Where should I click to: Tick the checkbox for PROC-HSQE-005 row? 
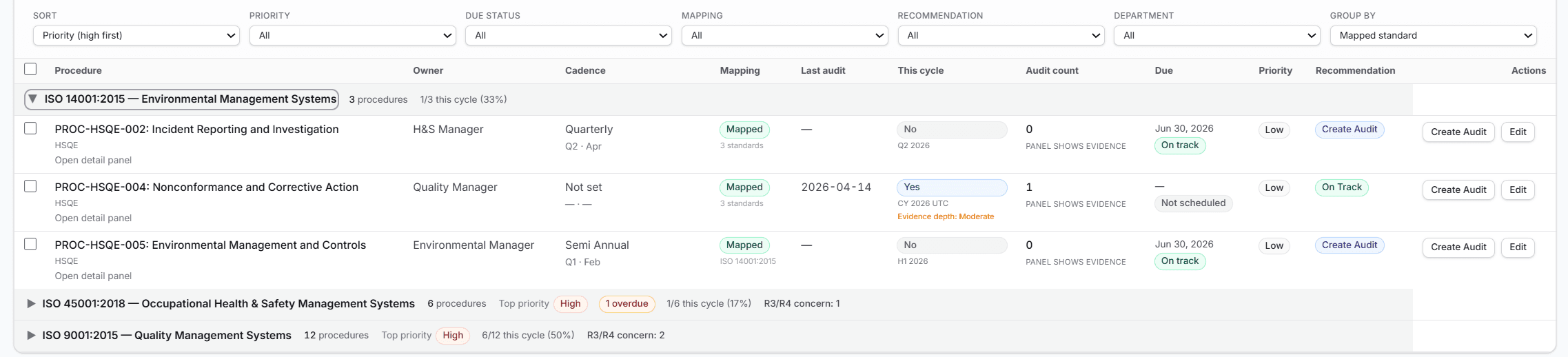pyautogui.click(x=30, y=244)
